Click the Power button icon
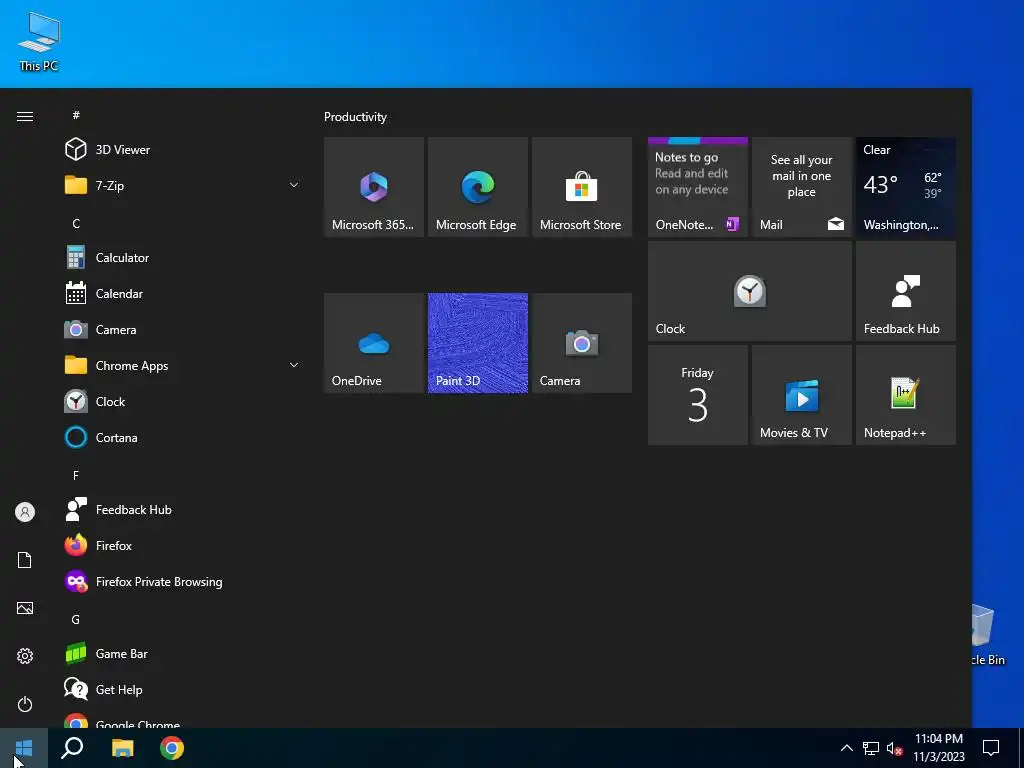 (25, 704)
